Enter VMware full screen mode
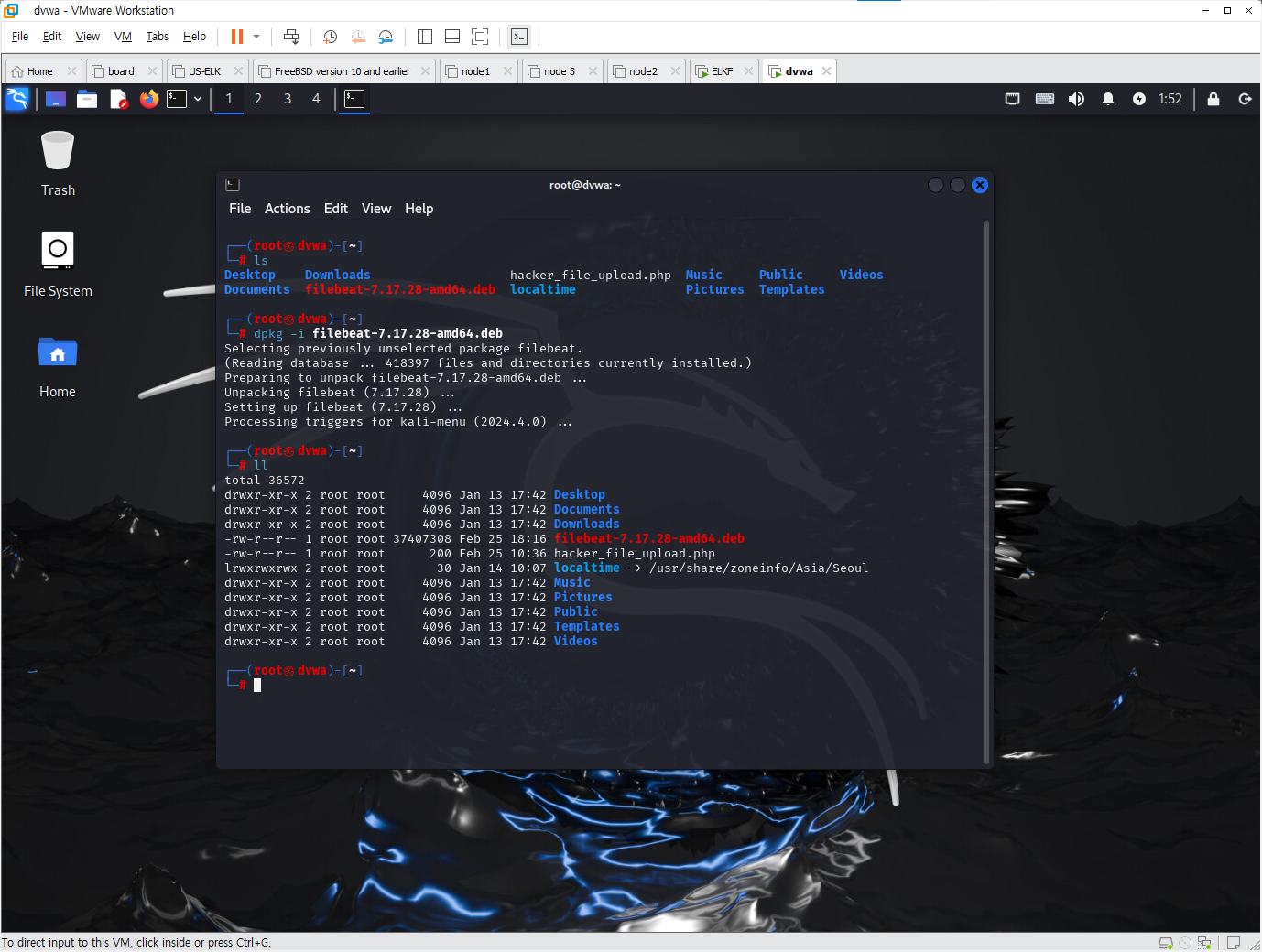Image resolution: width=1262 pixels, height=952 pixels. point(480,37)
